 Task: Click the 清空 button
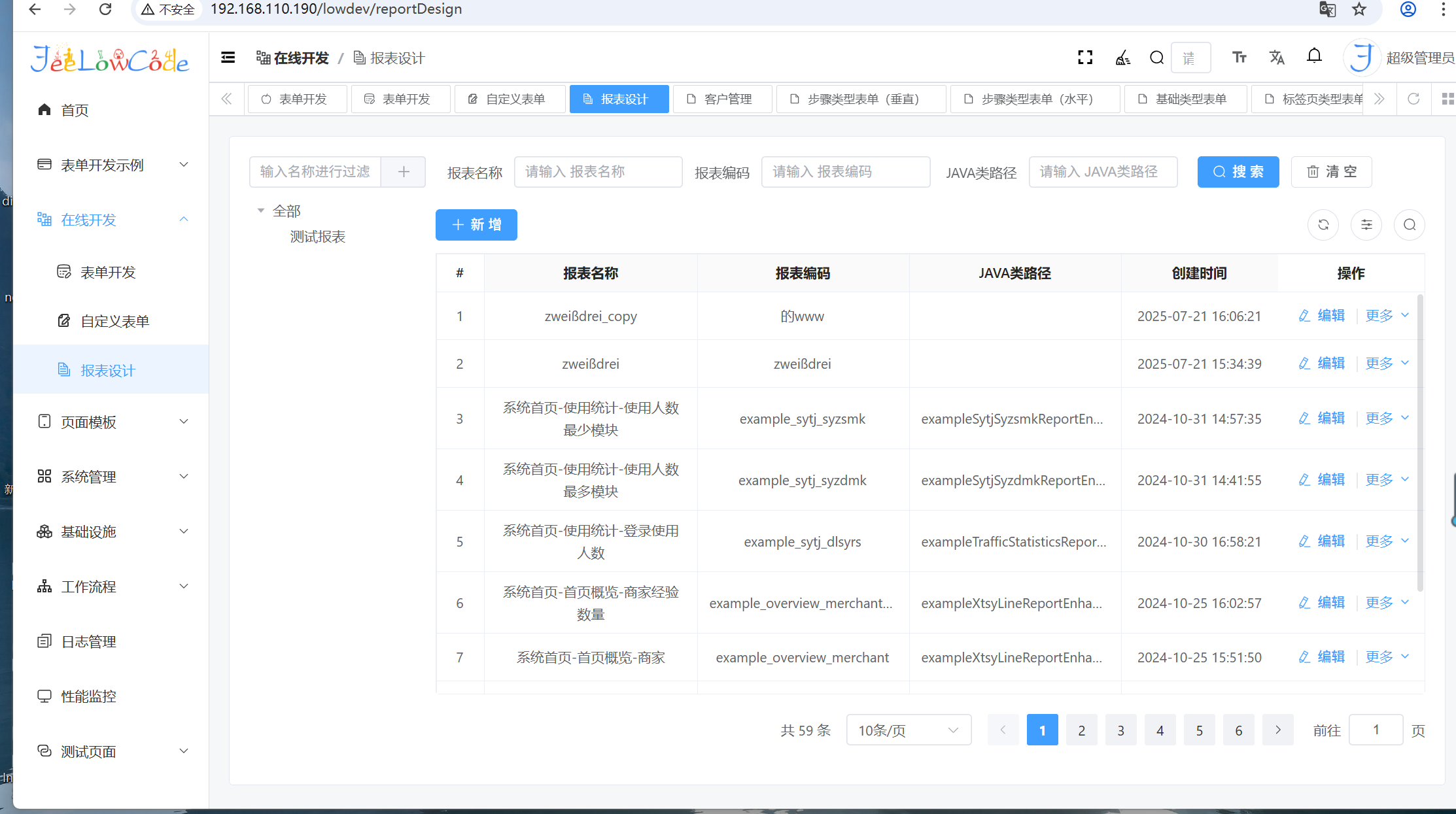tap(1331, 172)
